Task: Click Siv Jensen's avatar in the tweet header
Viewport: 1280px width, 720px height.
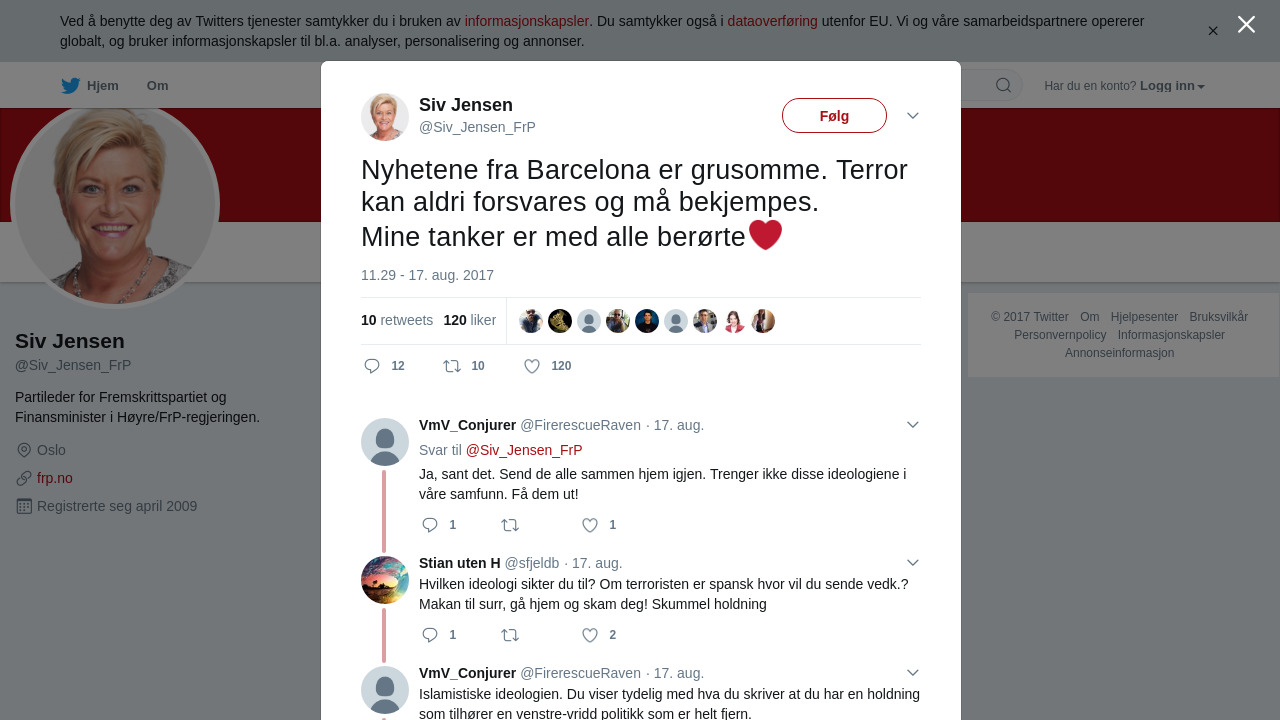Action: click(x=385, y=117)
